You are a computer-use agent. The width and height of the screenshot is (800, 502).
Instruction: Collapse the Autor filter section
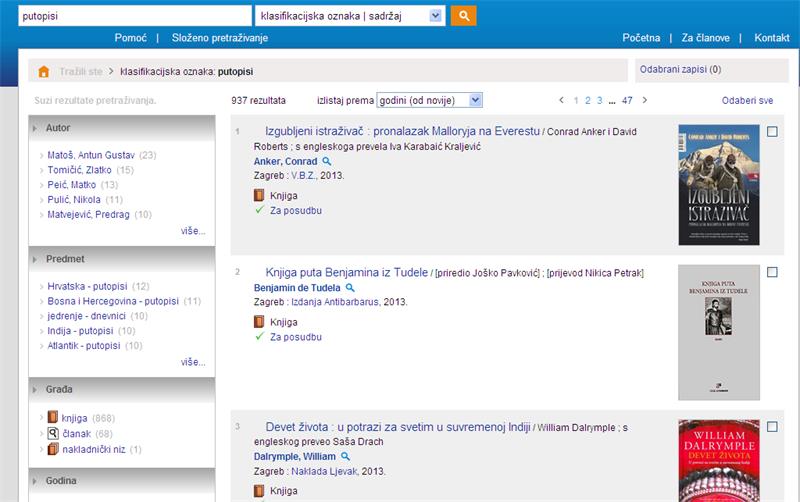click(x=36, y=128)
